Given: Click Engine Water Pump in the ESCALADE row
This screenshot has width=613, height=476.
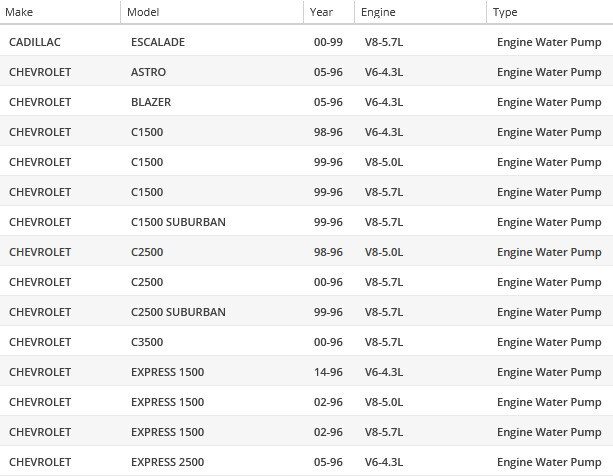Looking at the screenshot, I should [549, 42].
